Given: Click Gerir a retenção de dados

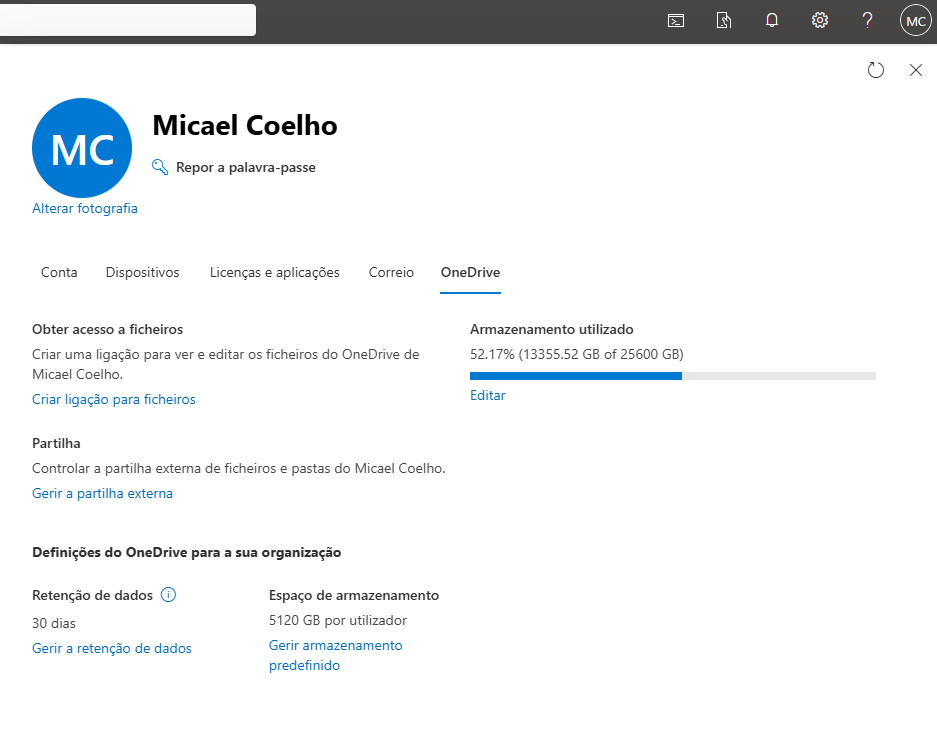Looking at the screenshot, I should (112, 648).
